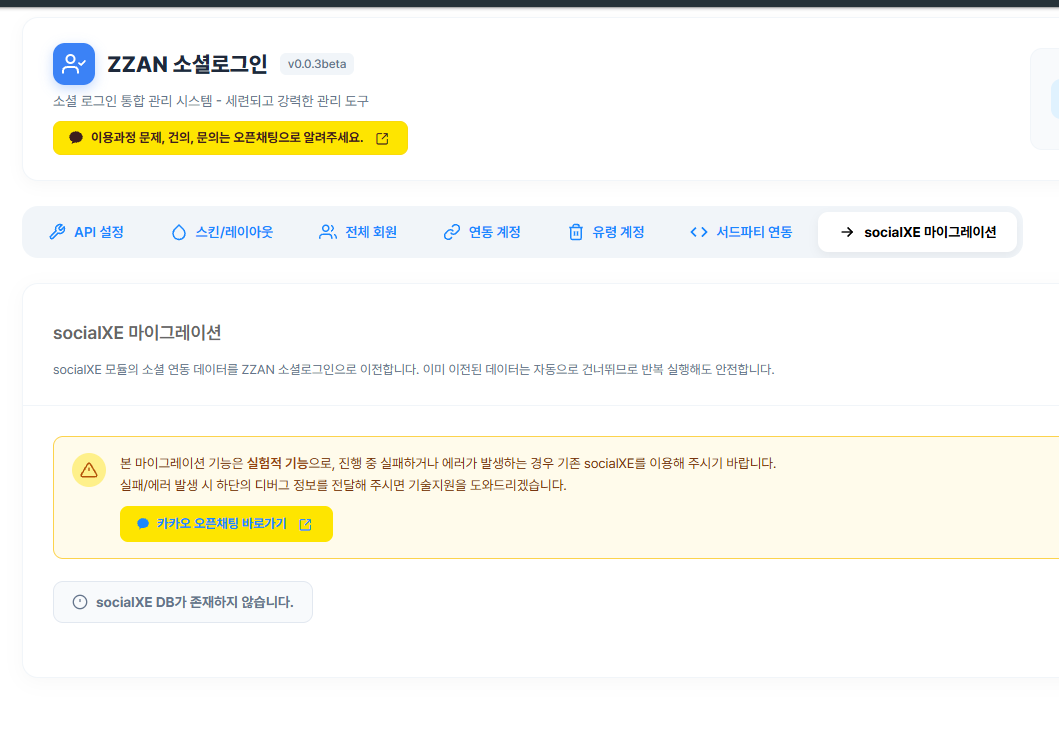Click the droplet icon for skin/layout
The height and width of the screenshot is (751, 1059).
pyautogui.click(x=178, y=232)
